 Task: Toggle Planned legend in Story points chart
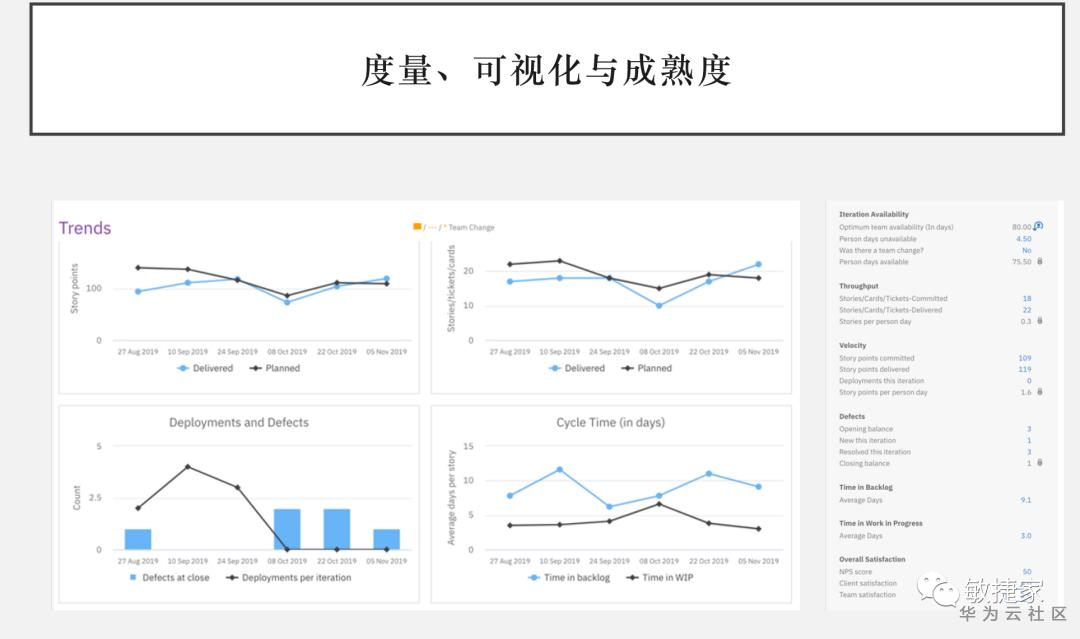pos(275,368)
